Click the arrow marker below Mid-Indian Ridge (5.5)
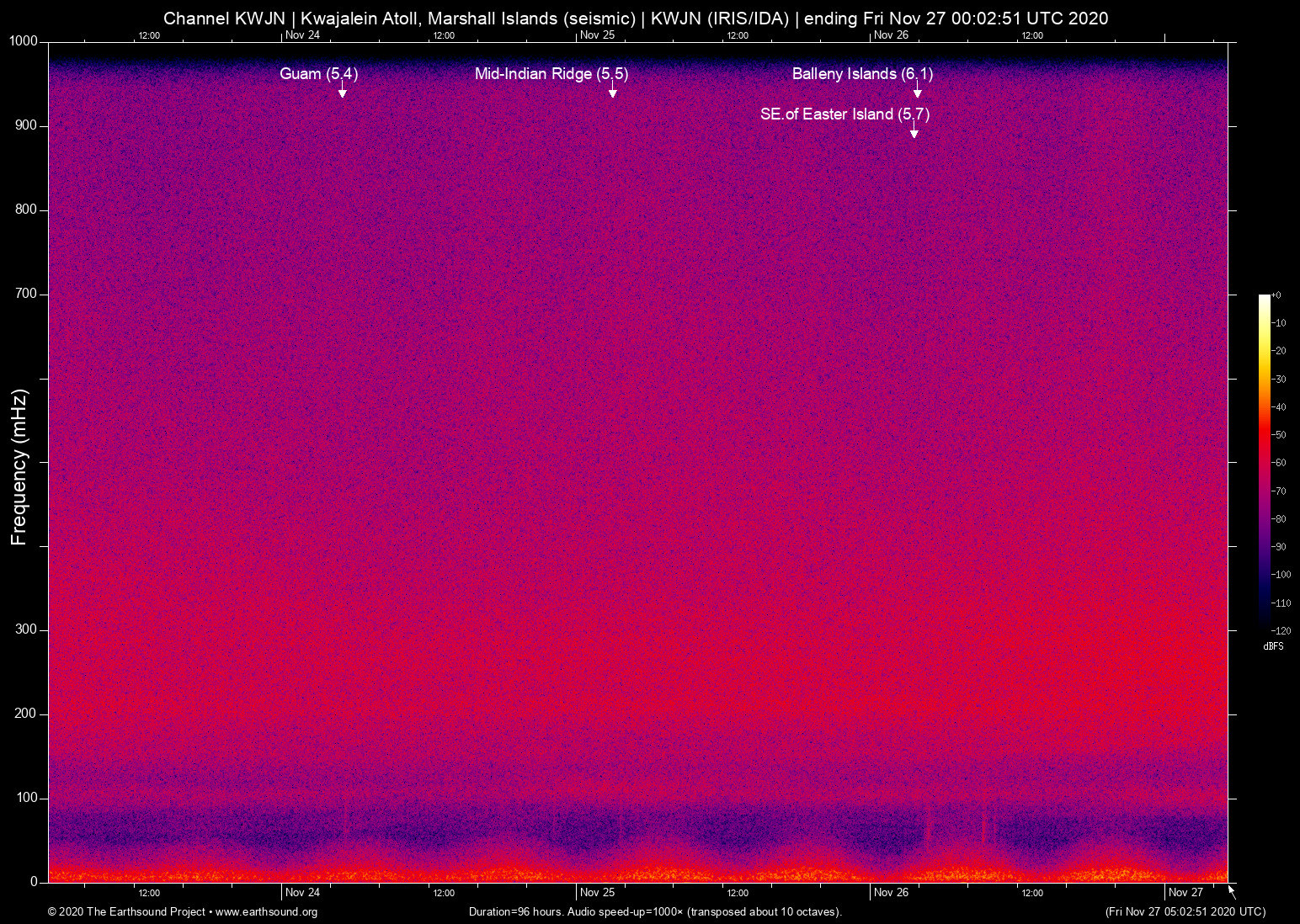The width and height of the screenshot is (1300, 924). 613,92
